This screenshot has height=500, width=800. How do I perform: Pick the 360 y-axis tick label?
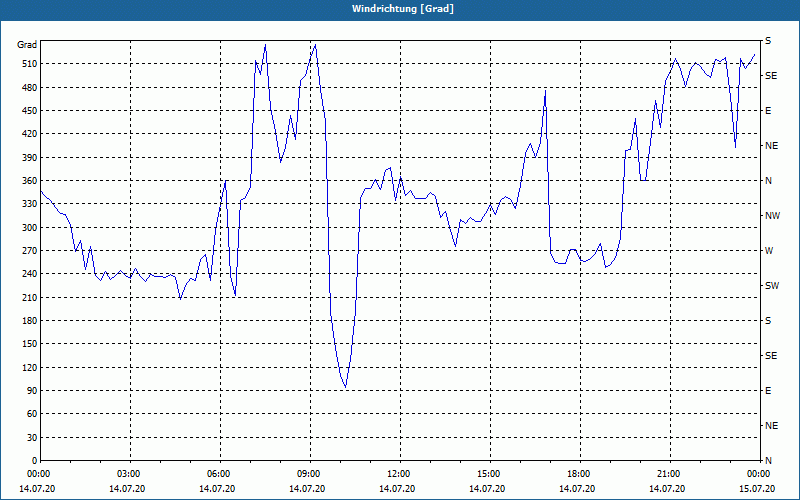coord(28,181)
